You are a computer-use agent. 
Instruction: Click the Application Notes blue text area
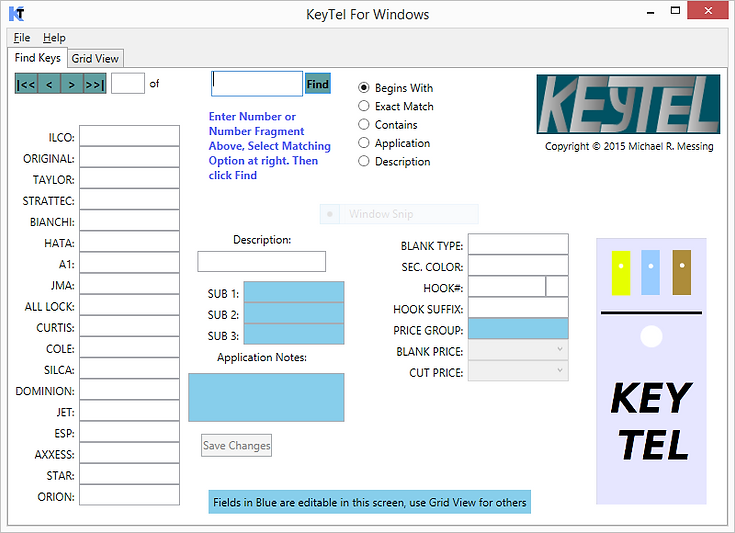tap(266, 398)
